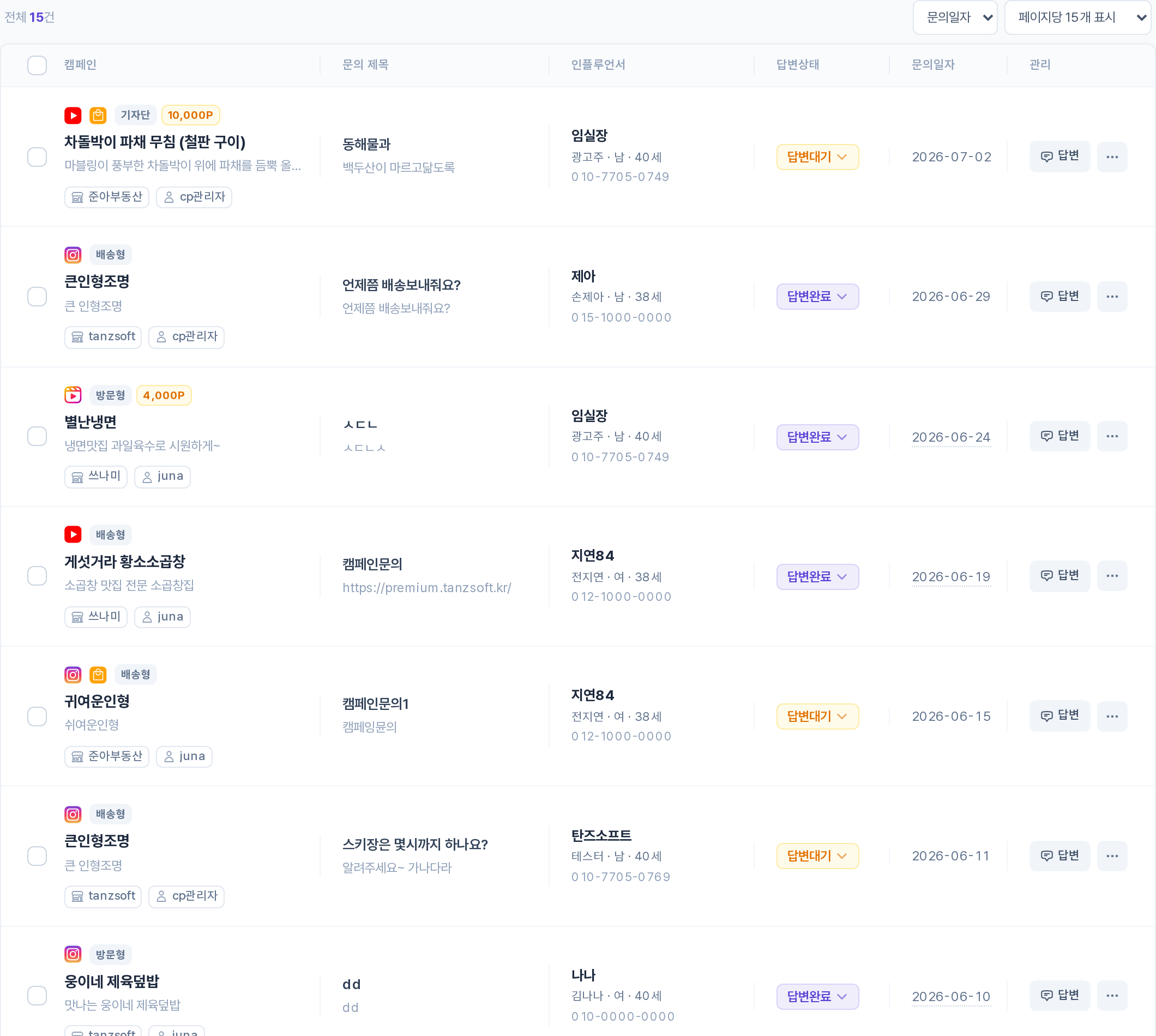
Task: Click influencer name 탄즈소프트
Action: click(x=601, y=835)
